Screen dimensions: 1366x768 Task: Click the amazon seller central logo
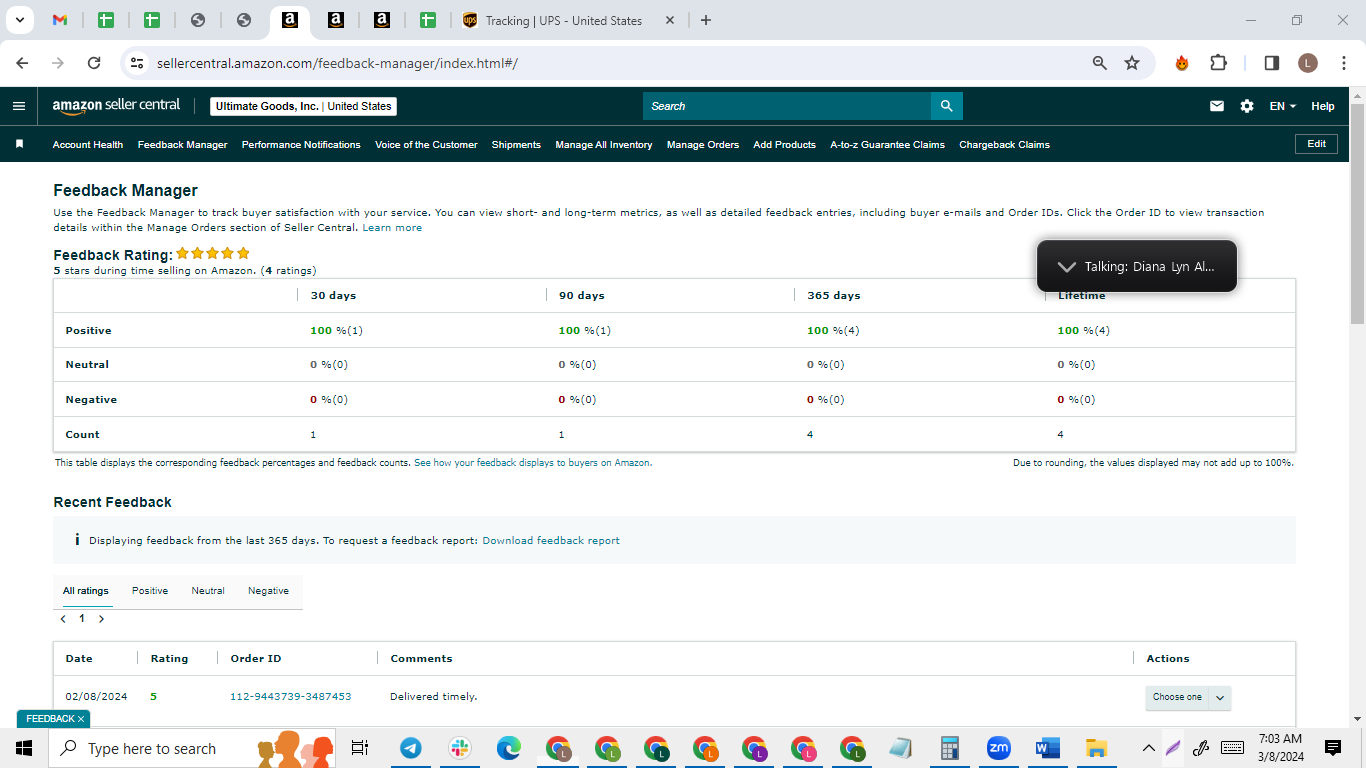pyautogui.click(x=116, y=105)
